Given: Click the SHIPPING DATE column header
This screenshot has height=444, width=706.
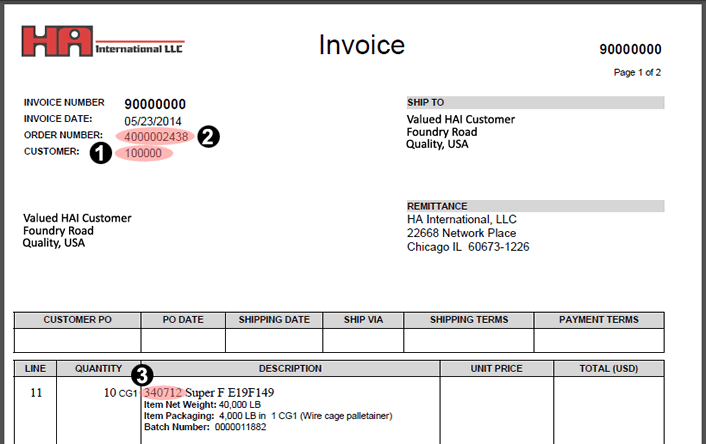Looking at the screenshot, I should 274,320.
